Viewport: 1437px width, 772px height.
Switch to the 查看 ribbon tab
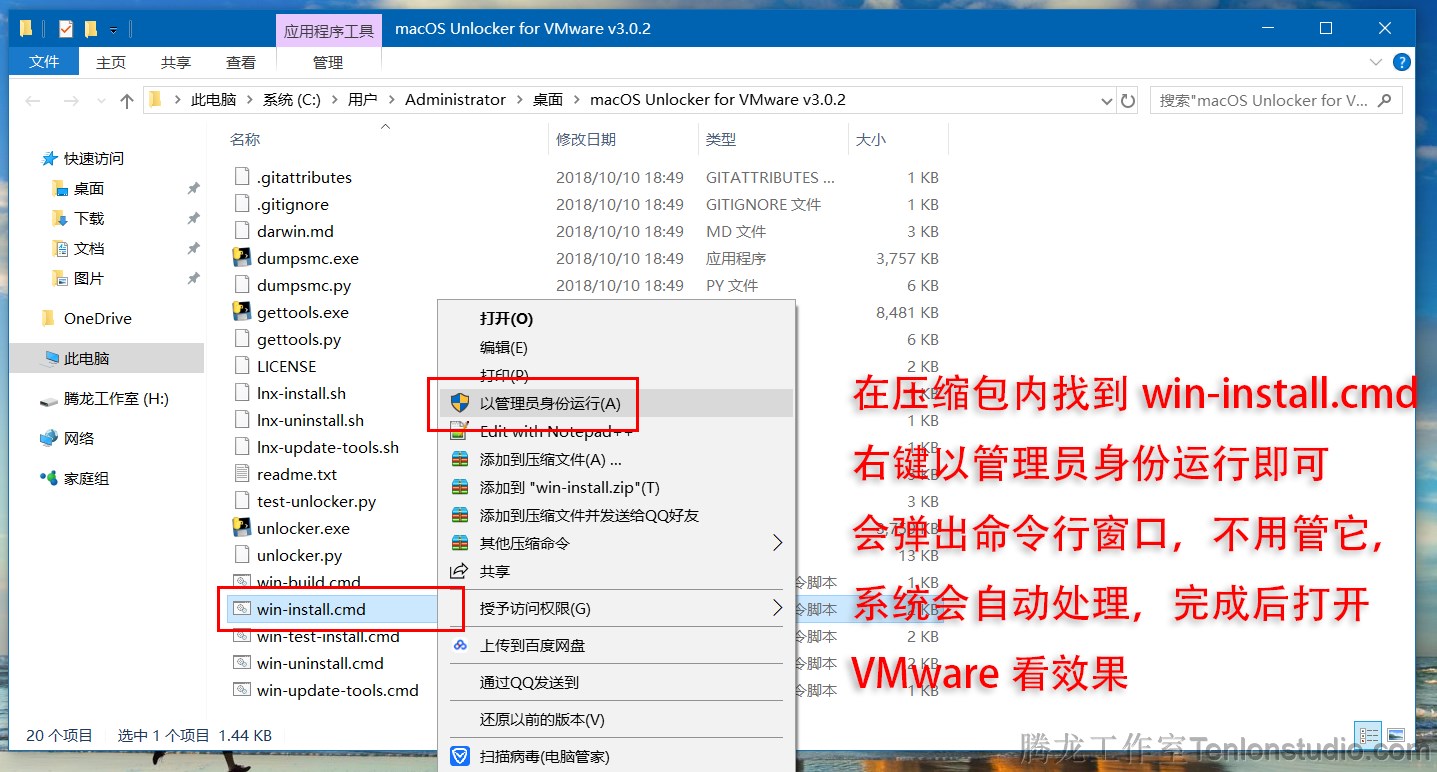[x=241, y=61]
